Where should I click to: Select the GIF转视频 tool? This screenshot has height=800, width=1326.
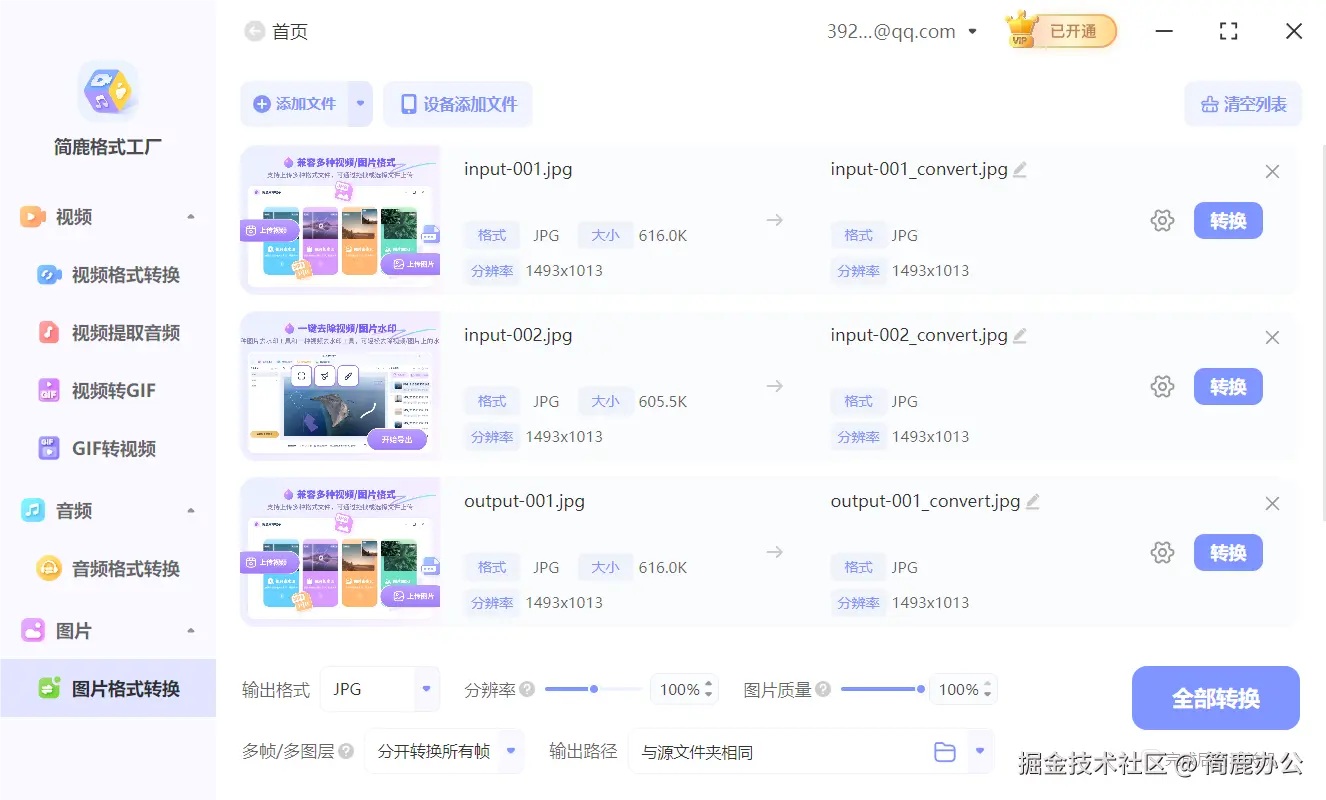(106, 448)
